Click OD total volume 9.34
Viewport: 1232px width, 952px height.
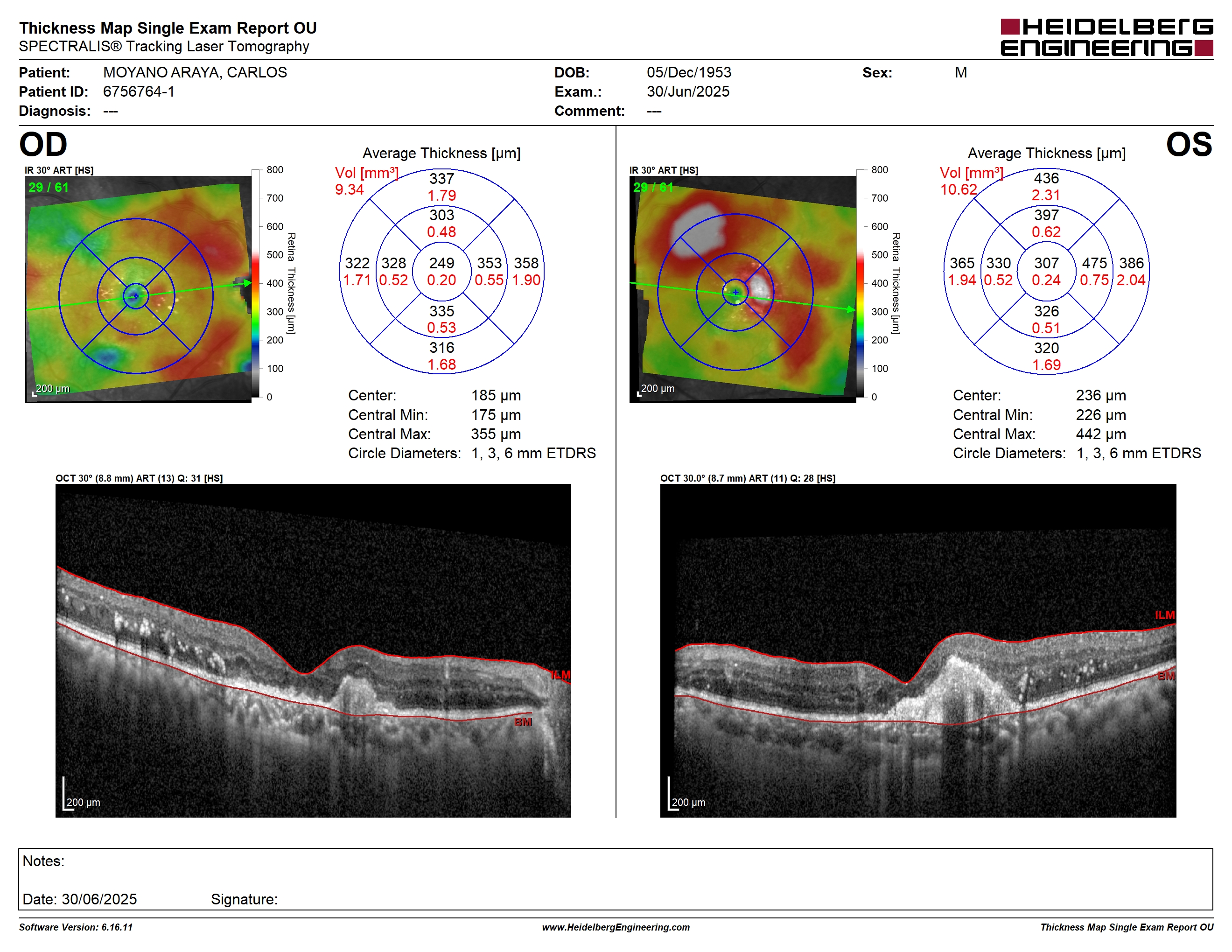[349, 189]
